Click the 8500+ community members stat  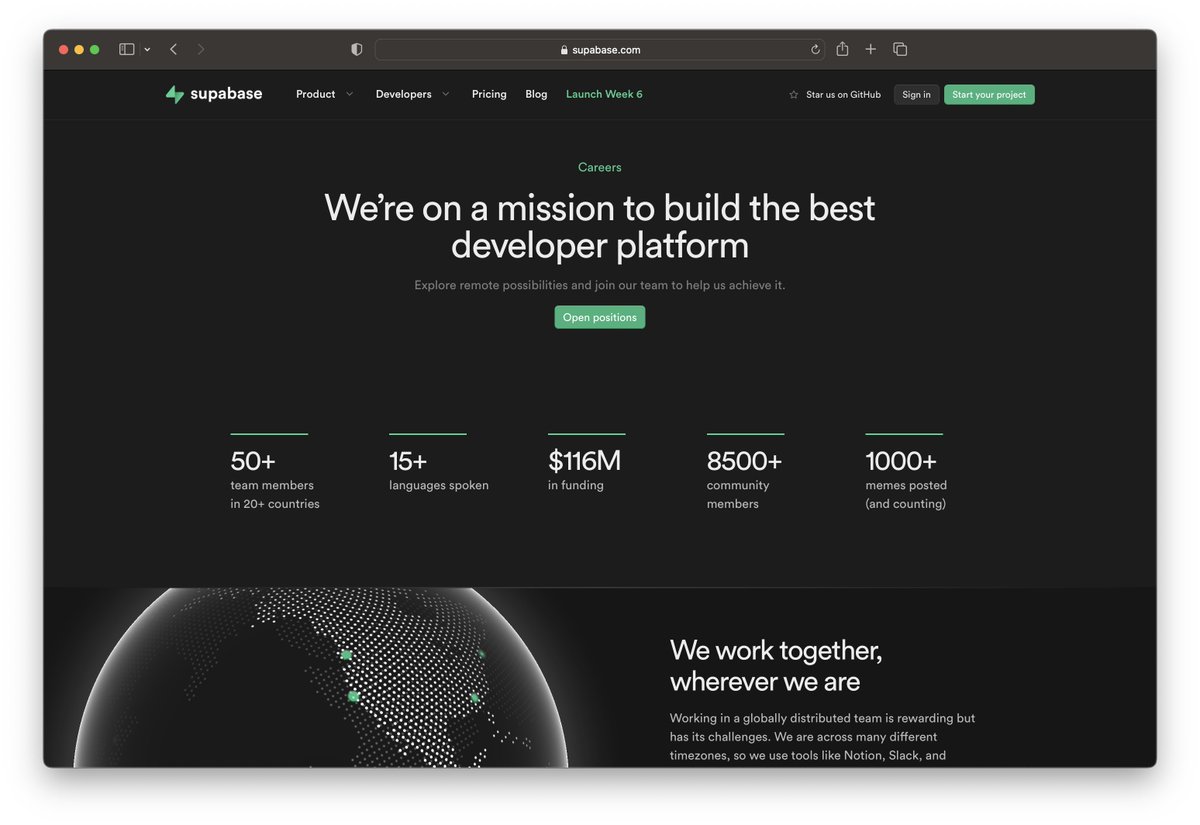pos(745,473)
